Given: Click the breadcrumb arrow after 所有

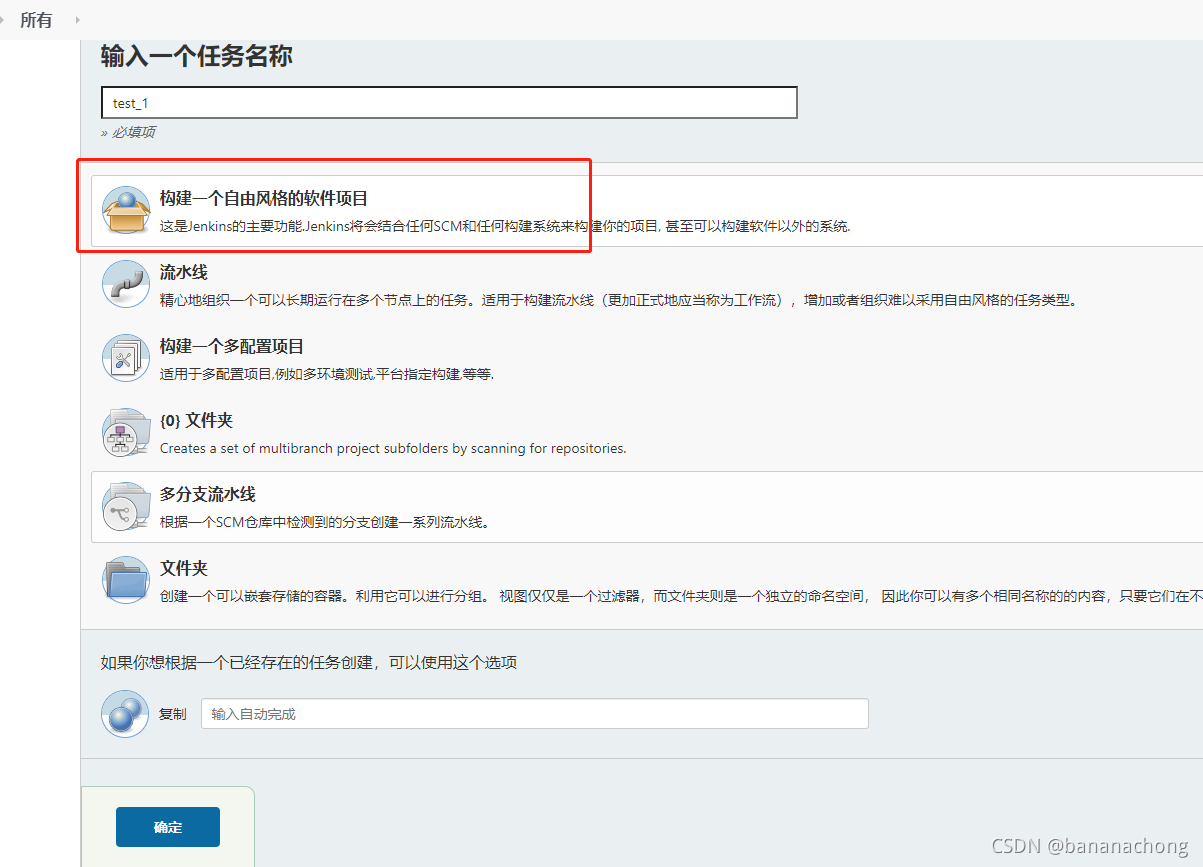Looking at the screenshot, I should tap(77, 20).
